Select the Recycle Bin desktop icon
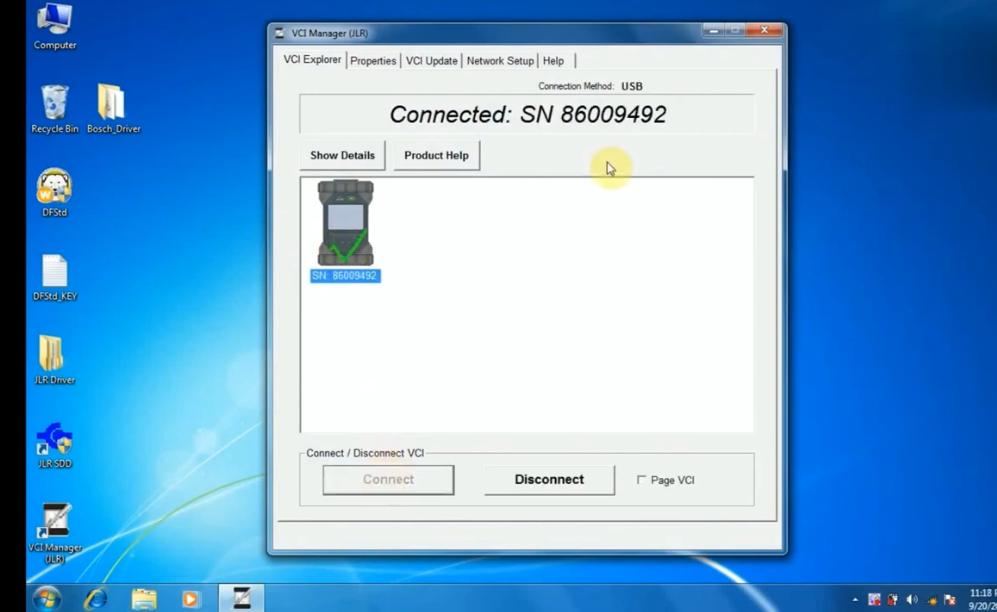 pos(55,109)
